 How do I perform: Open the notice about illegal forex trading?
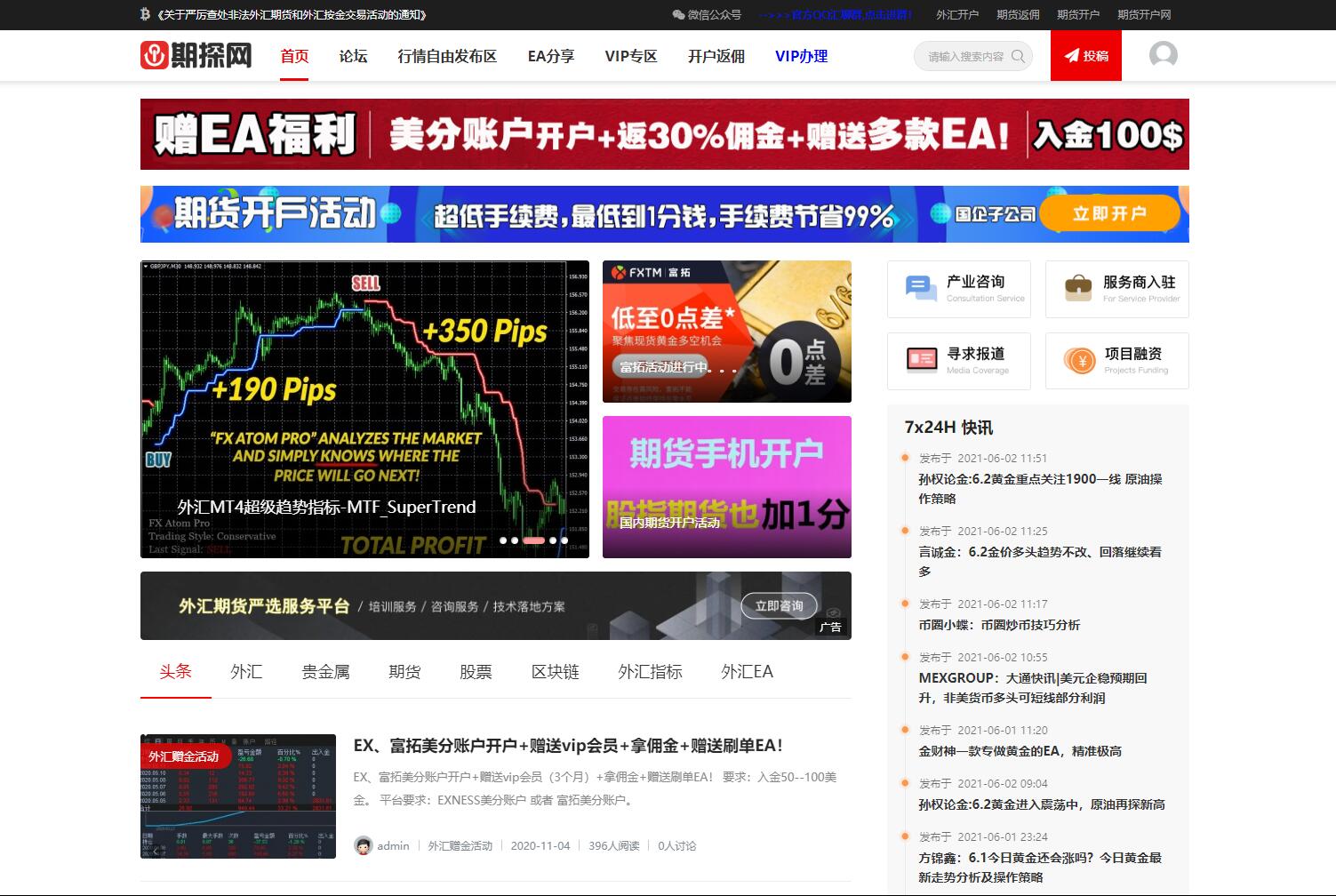pos(292,14)
